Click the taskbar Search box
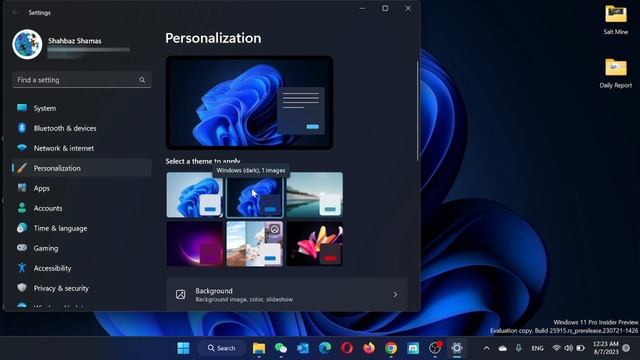This screenshot has height=360, width=640. pos(222,348)
